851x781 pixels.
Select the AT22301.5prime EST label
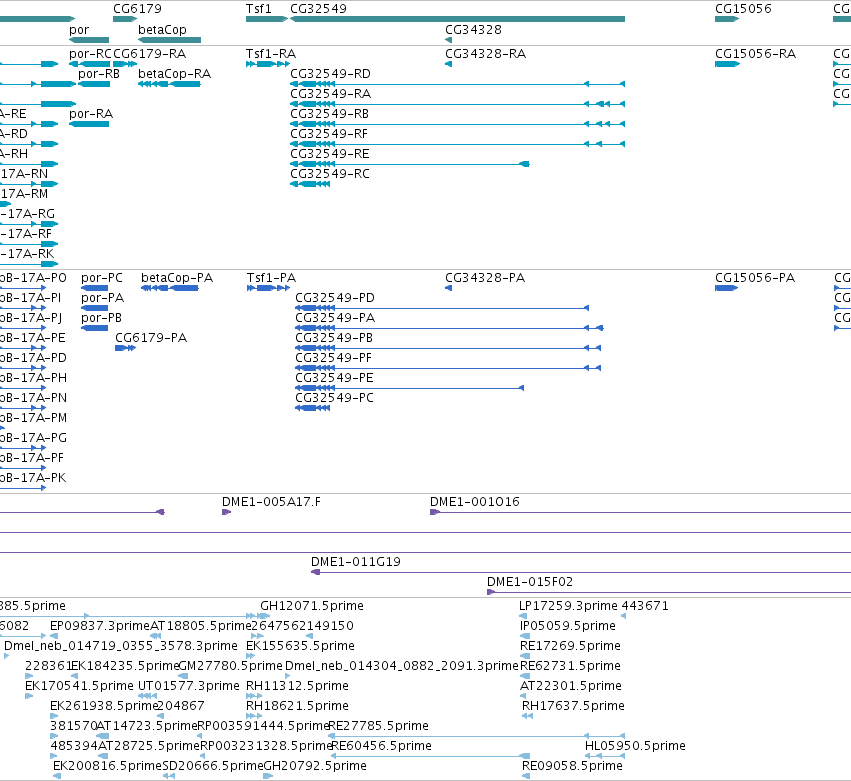[x=570, y=687]
